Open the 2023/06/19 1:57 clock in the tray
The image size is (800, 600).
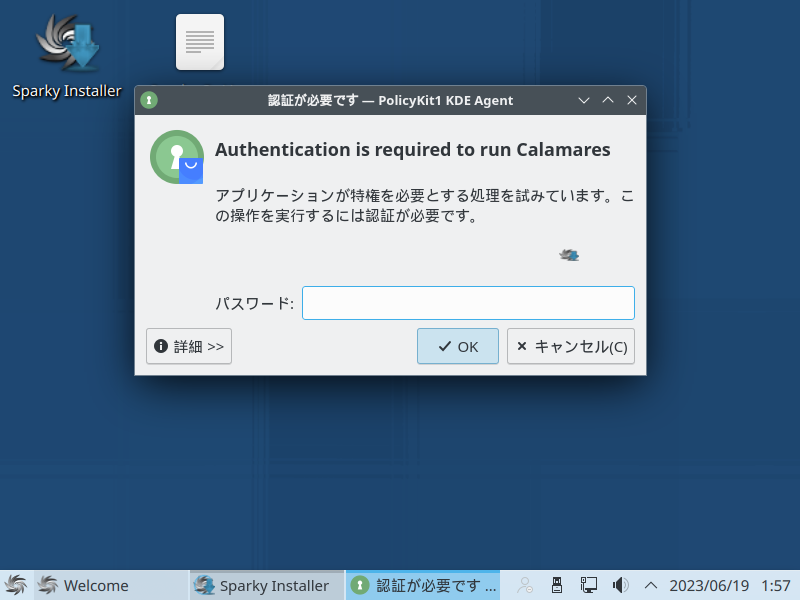click(x=730, y=585)
